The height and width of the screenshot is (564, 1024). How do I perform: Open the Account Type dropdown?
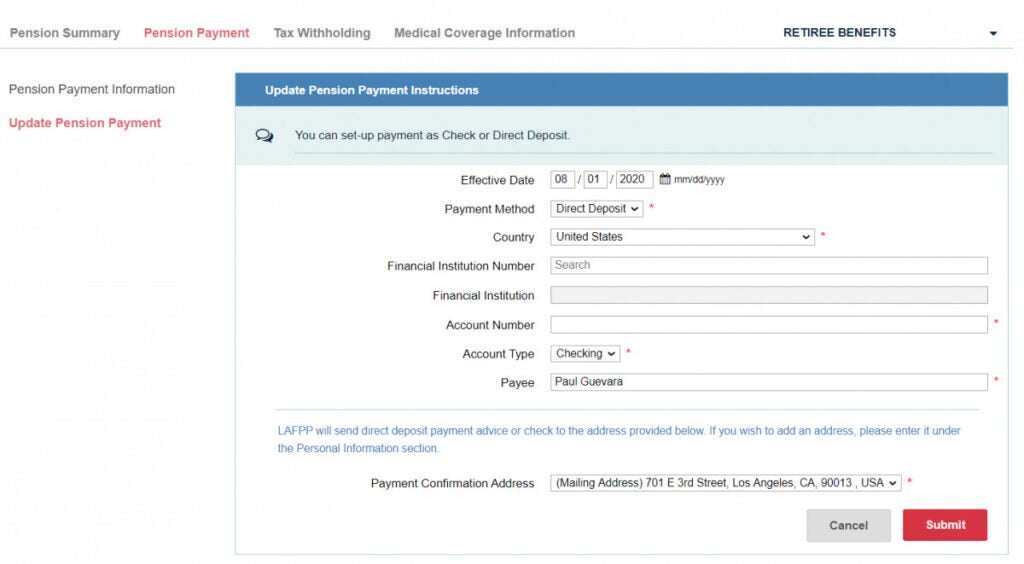tap(585, 354)
